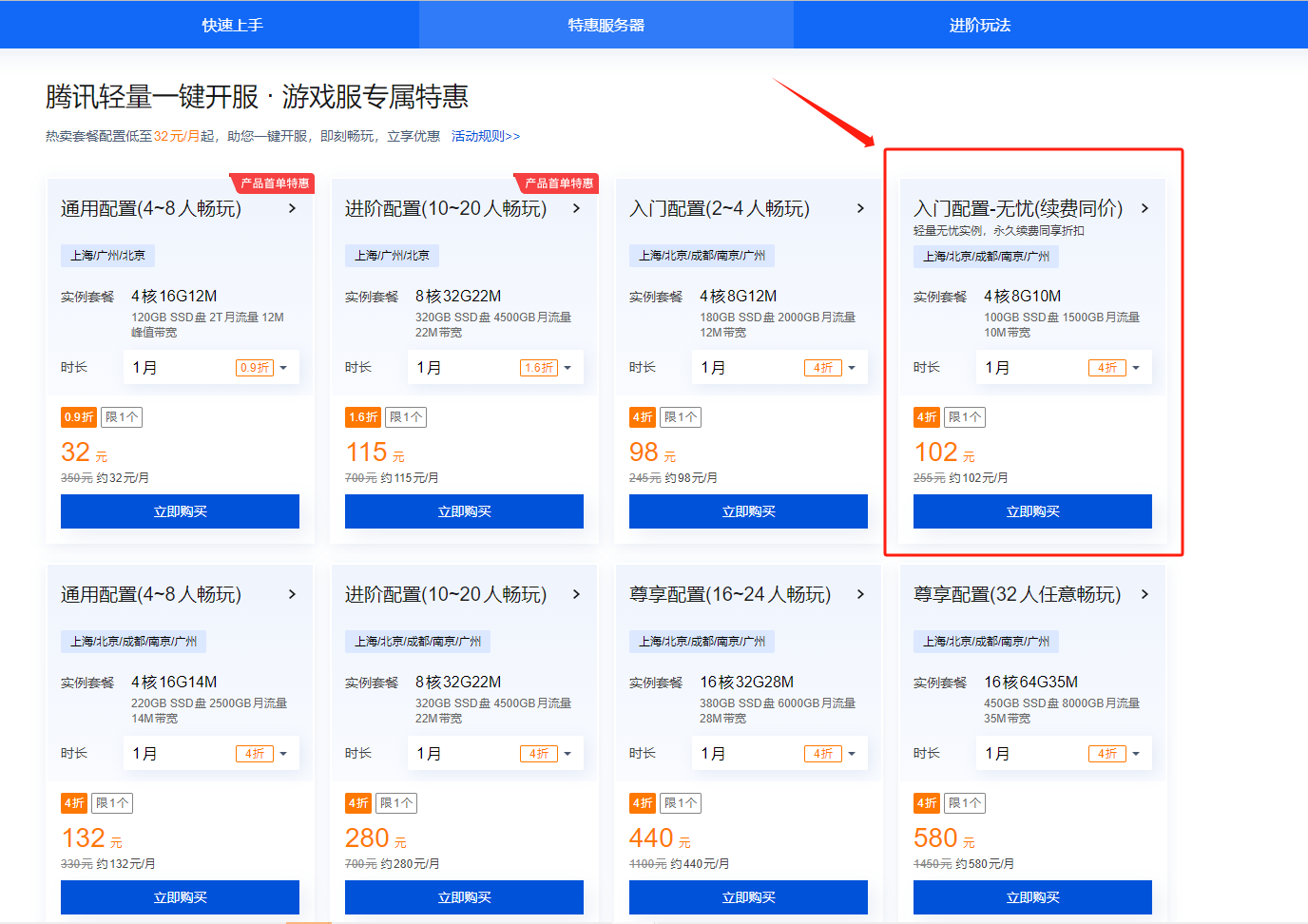Click 8核32G22M spec in the 115元 card
Screen dimensions: 1308x924
point(458,297)
